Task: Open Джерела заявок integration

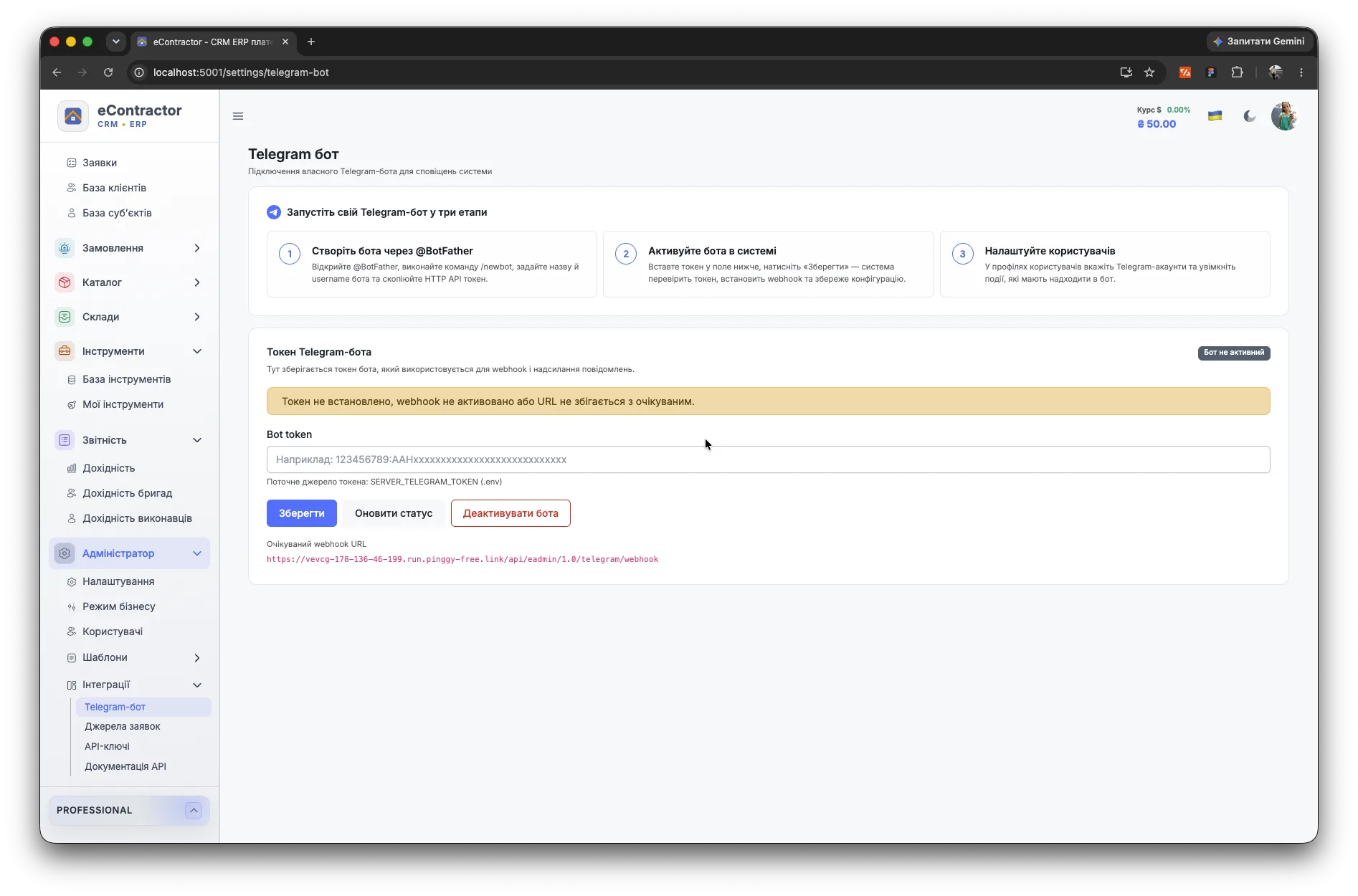Action: point(123,726)
